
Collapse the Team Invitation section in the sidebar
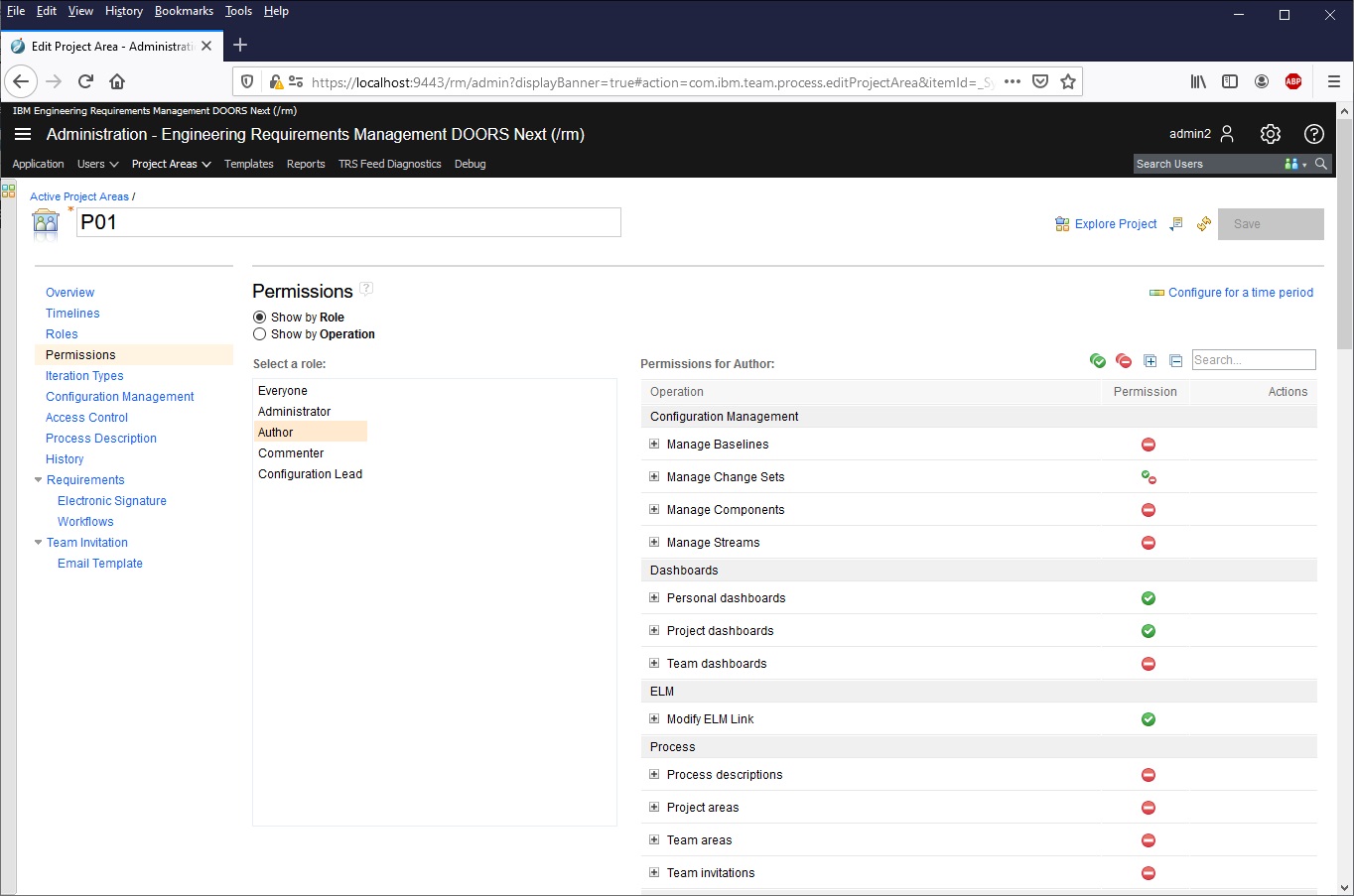[39, 543]
